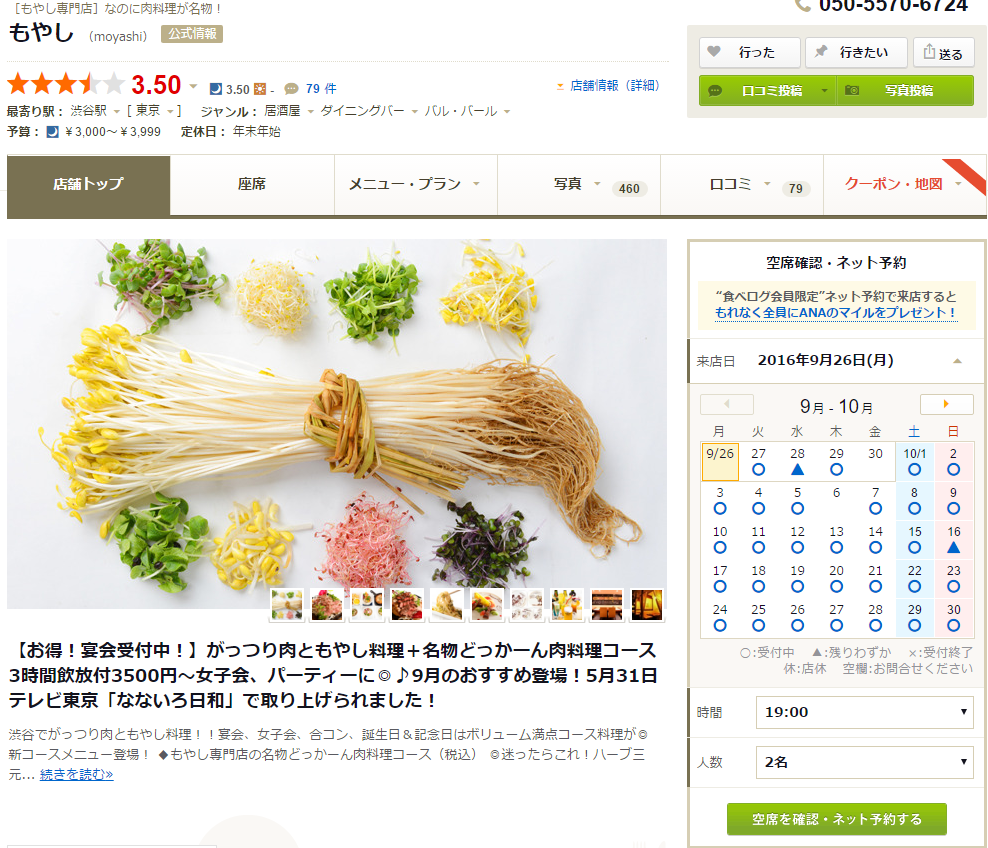
Task: Click the pin 行きたい button
Action: click(x=856, y=52)
